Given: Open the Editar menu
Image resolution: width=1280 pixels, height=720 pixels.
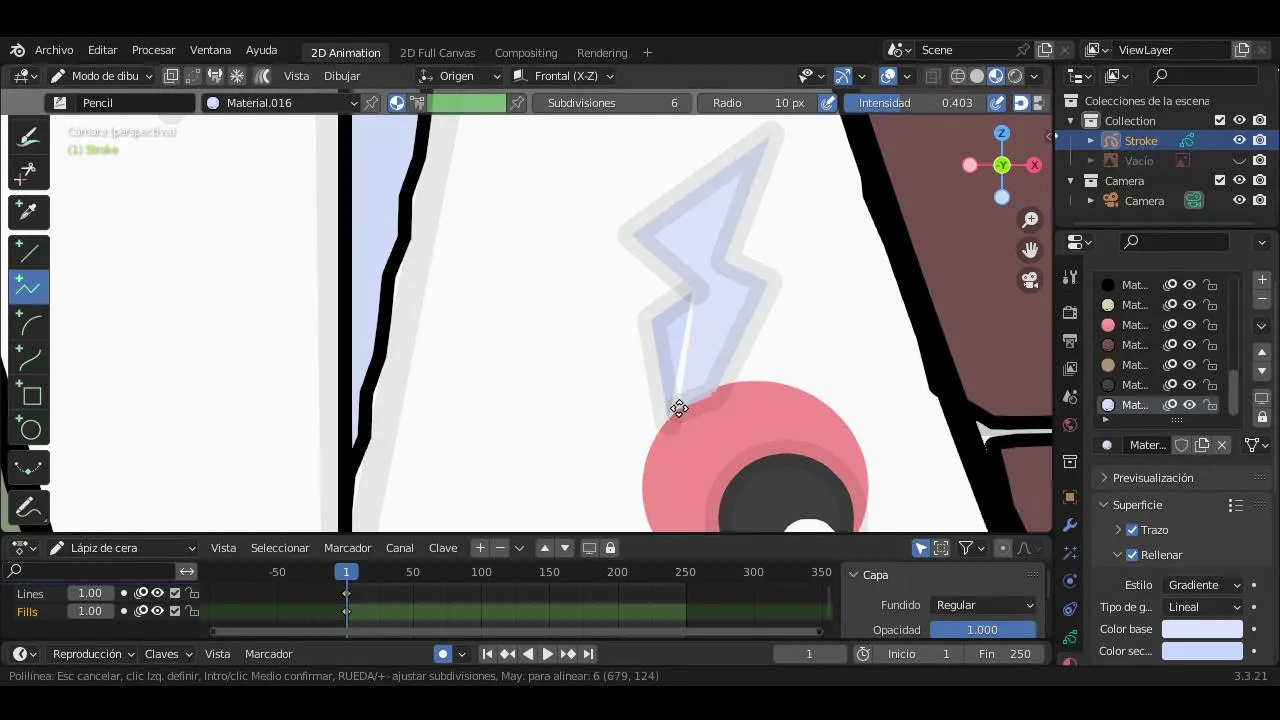Looking at the screenshot, I should pyautogui.click(x=102, y=50).
